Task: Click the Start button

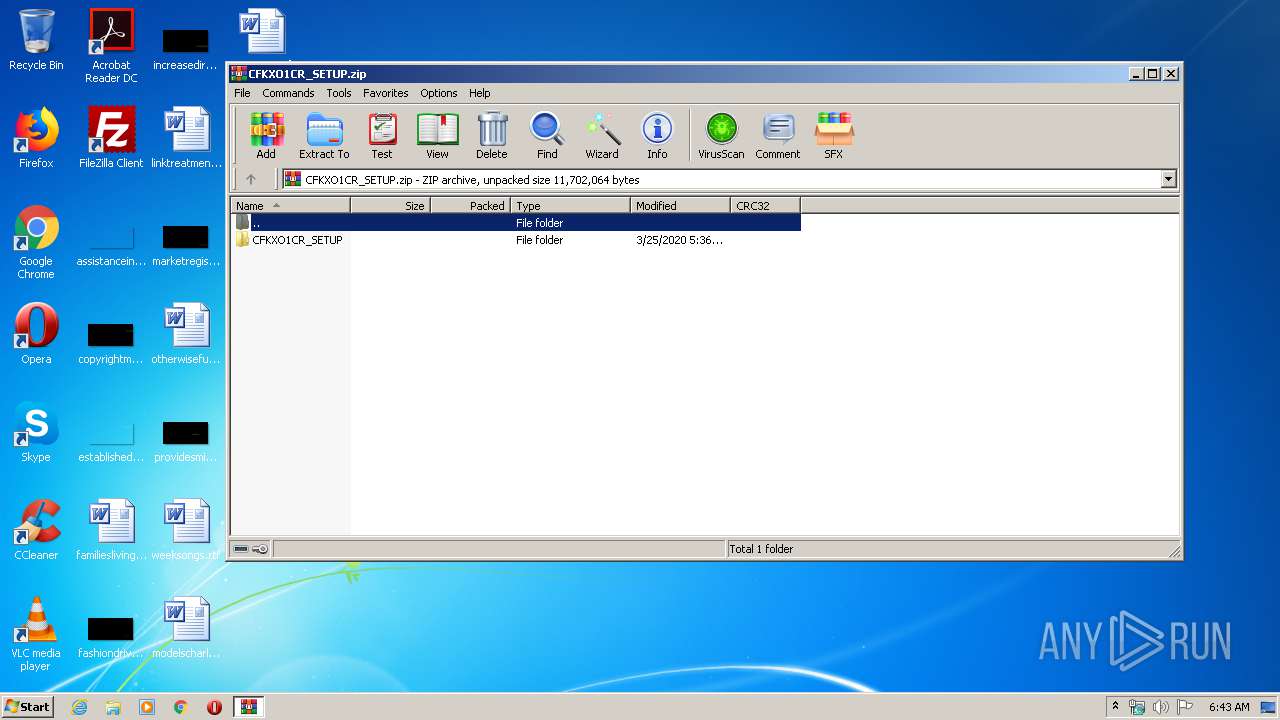Action: click(x=28, y=706)
